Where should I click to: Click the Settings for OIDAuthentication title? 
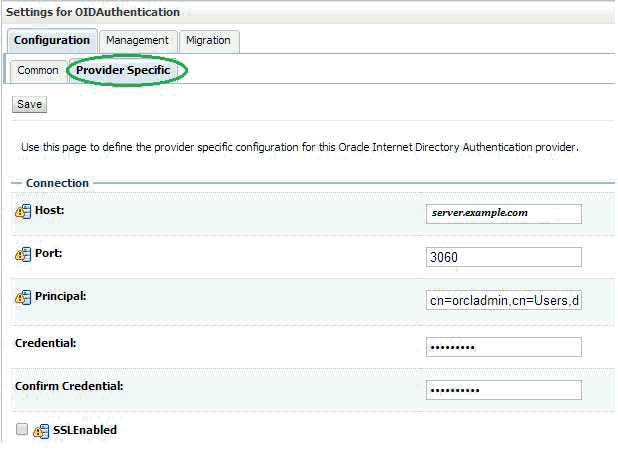coord(93,12)
